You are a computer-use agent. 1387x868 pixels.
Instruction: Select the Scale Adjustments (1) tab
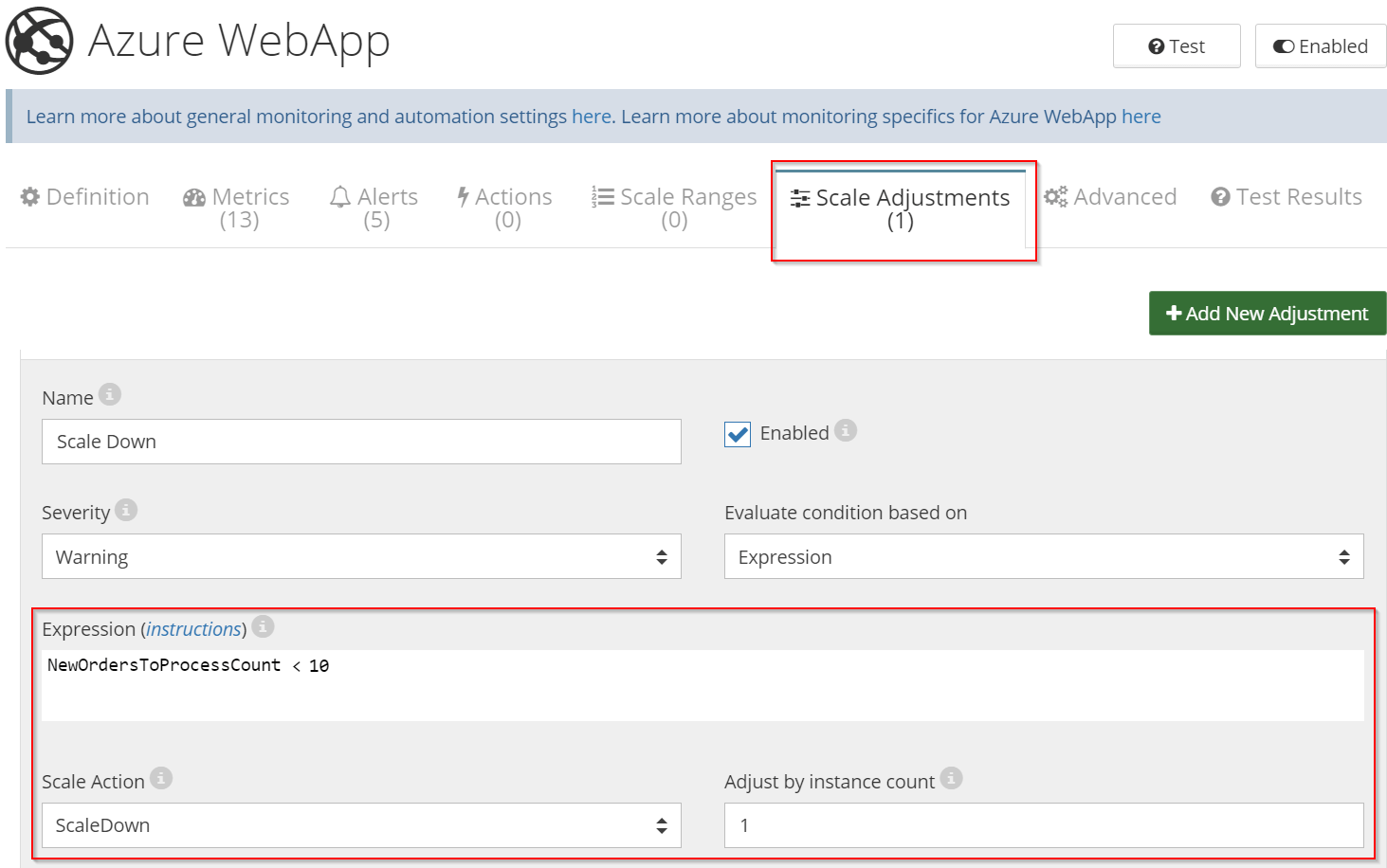[x=901, y=208]
